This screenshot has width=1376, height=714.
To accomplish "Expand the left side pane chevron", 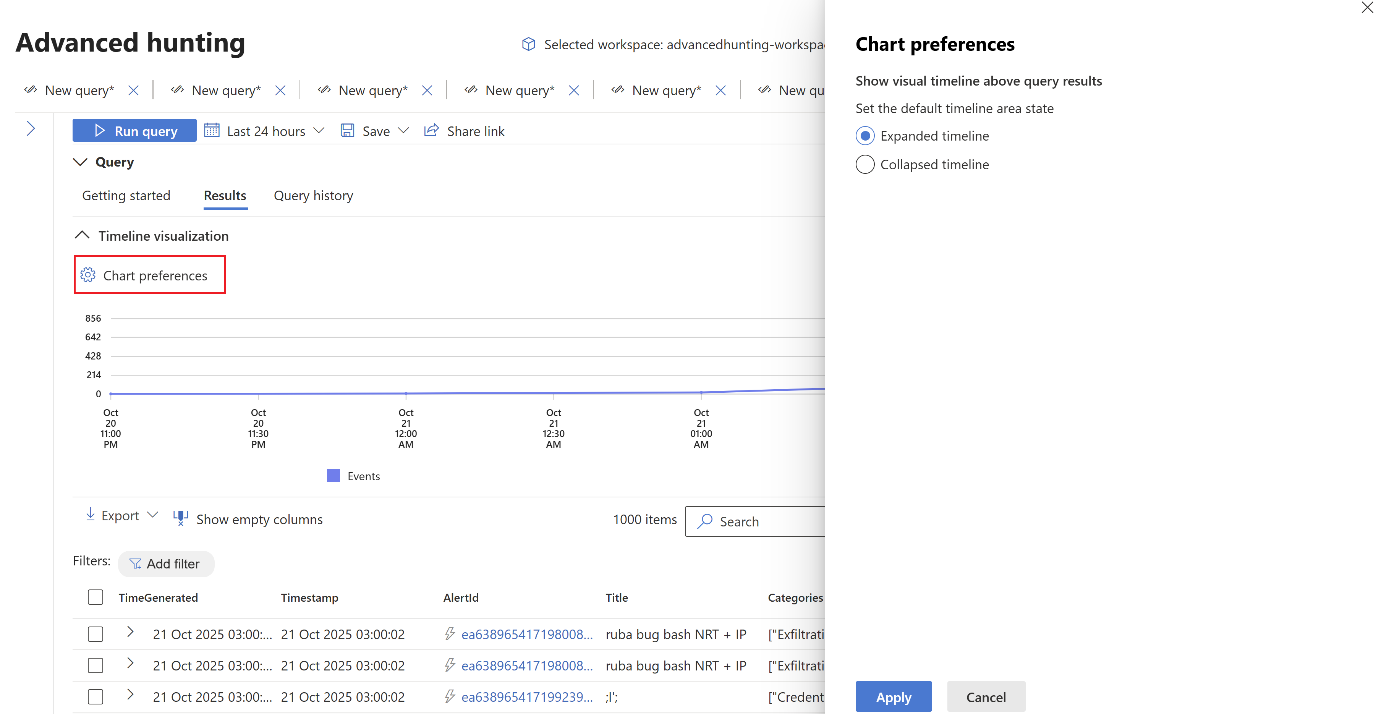I will click(x=31, y=129).
